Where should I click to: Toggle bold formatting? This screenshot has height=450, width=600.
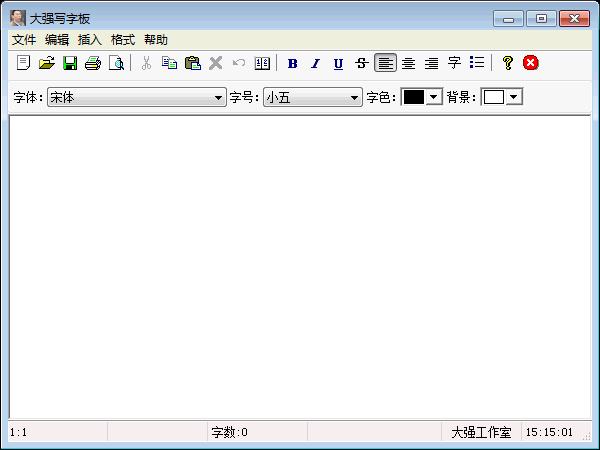292,63
